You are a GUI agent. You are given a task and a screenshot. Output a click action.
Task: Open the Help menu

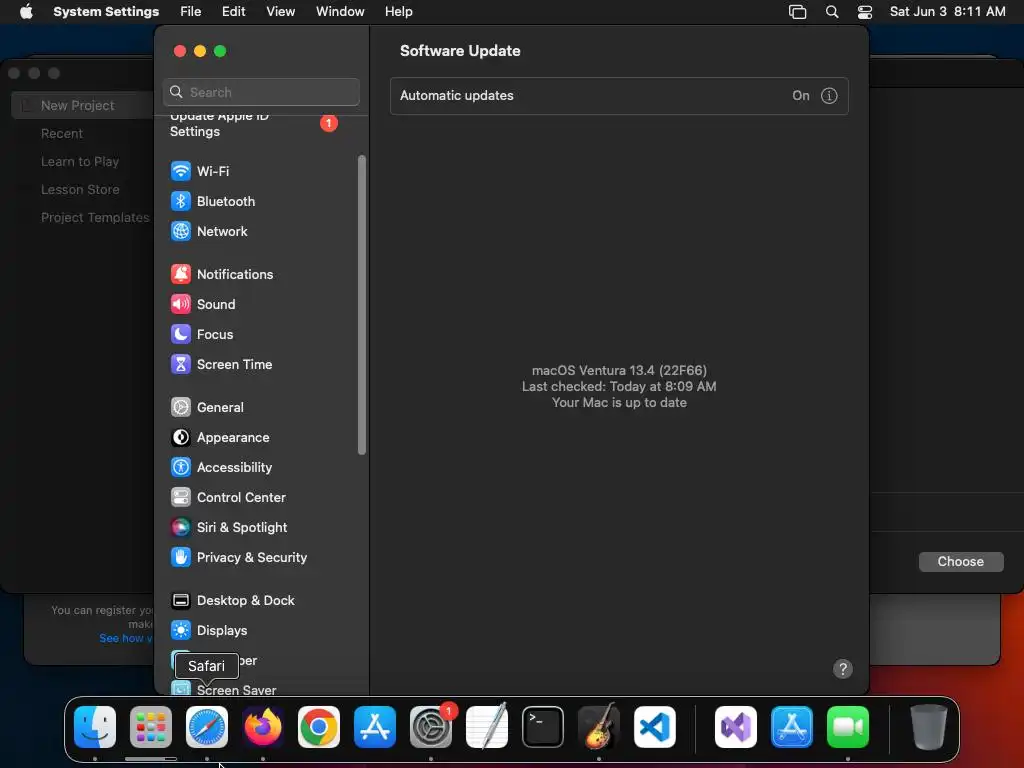(398, 12)
